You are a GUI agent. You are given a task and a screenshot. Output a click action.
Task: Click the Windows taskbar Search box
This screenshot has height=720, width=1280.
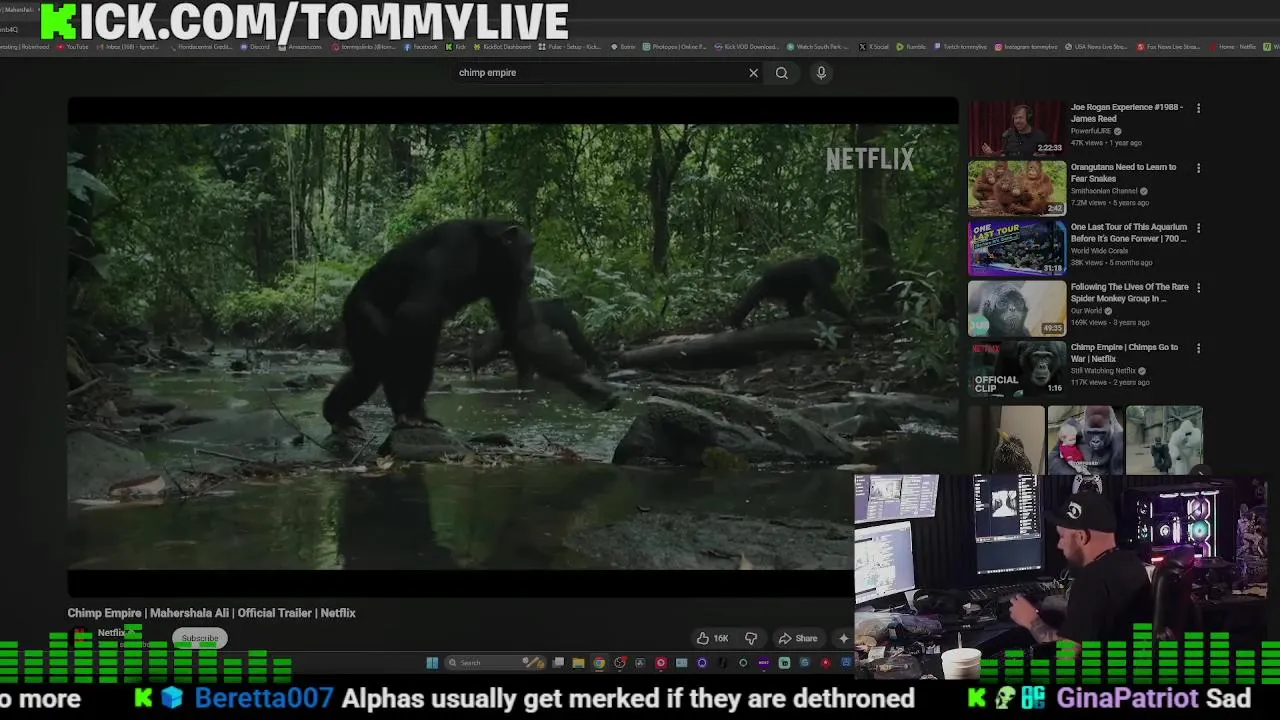point(495,662)
